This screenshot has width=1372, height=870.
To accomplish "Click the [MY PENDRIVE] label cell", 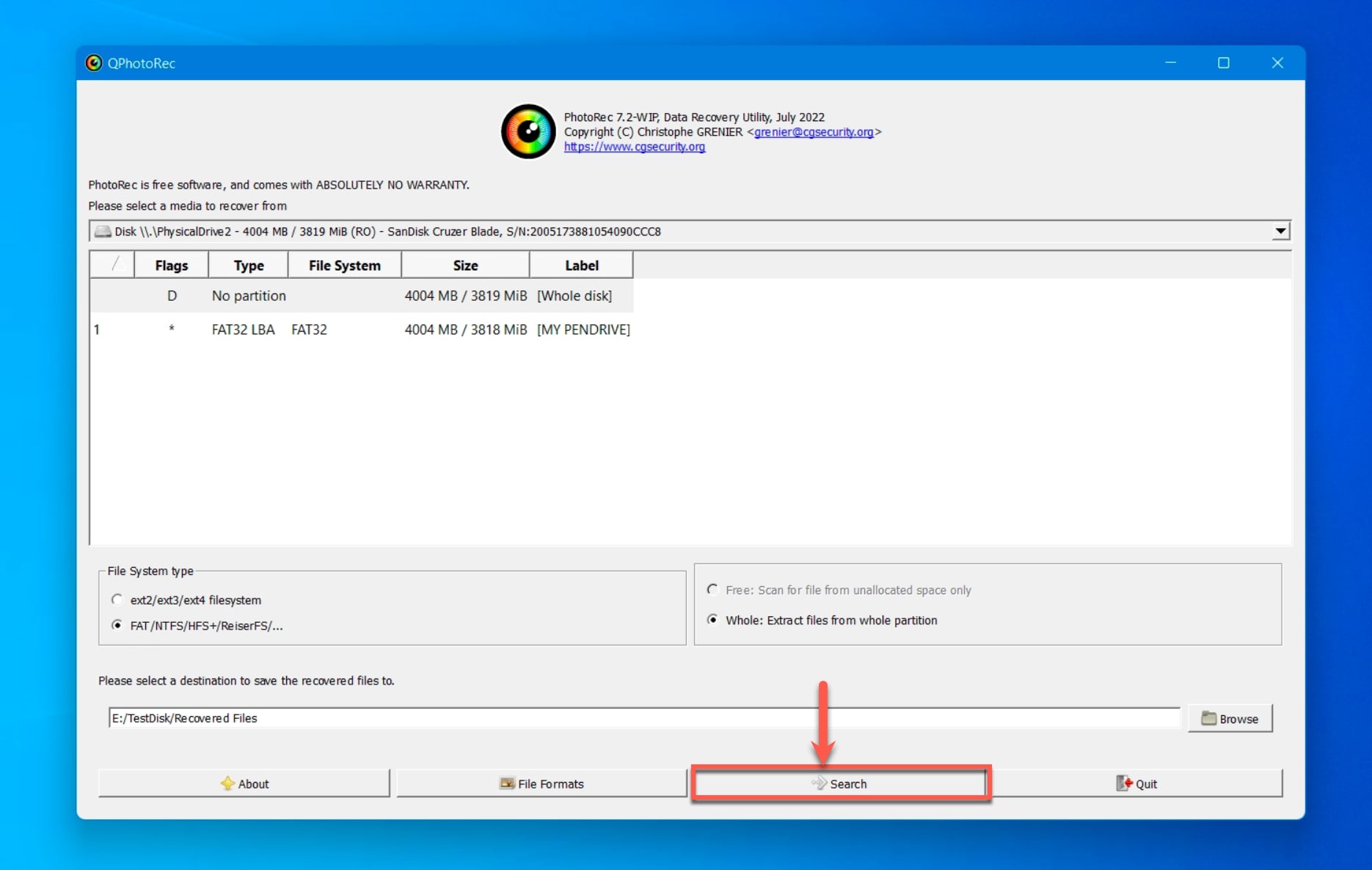I will click(x=583, y=329).
